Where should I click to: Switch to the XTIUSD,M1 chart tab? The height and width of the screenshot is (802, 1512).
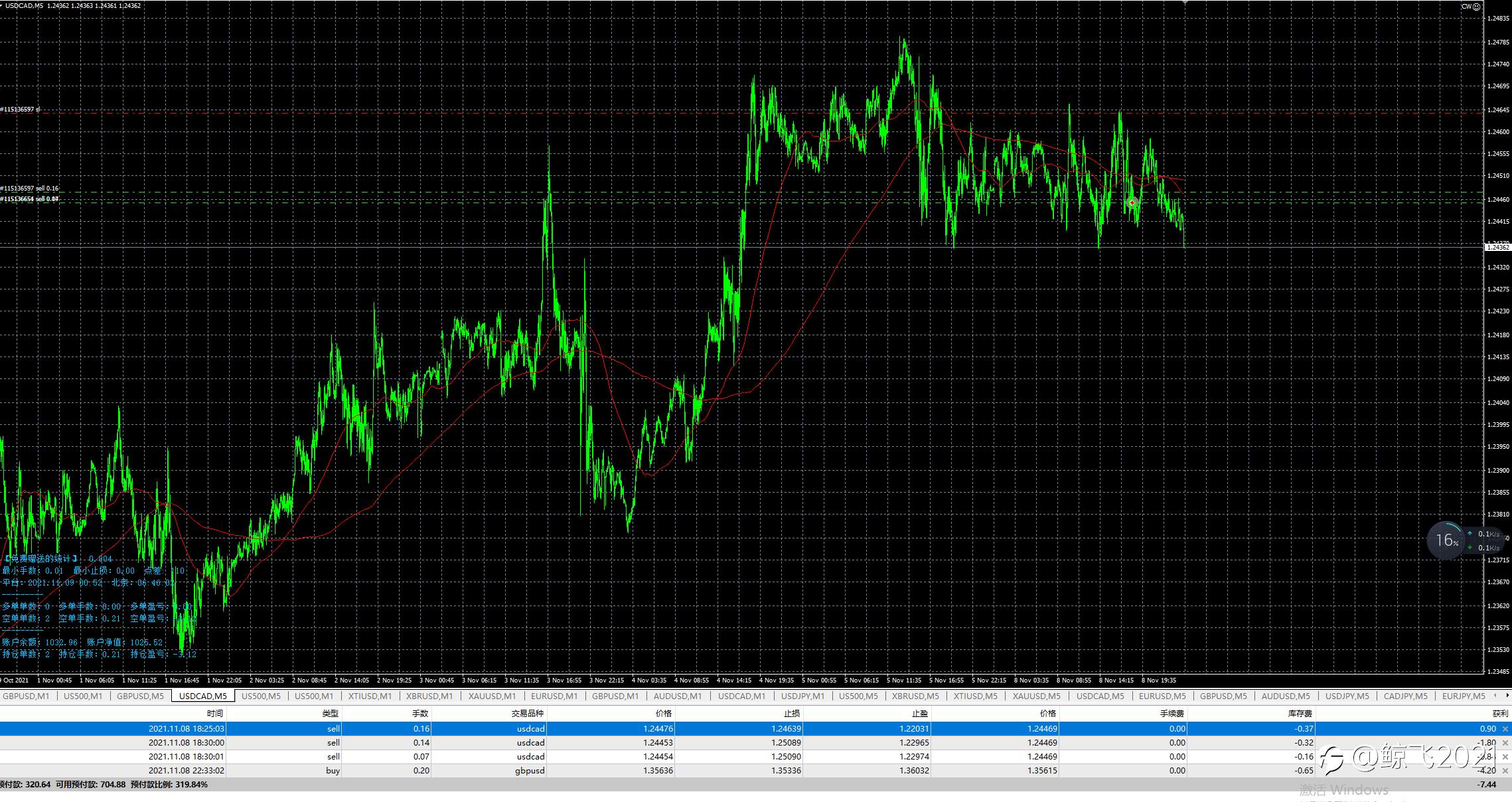click(370, 696)
